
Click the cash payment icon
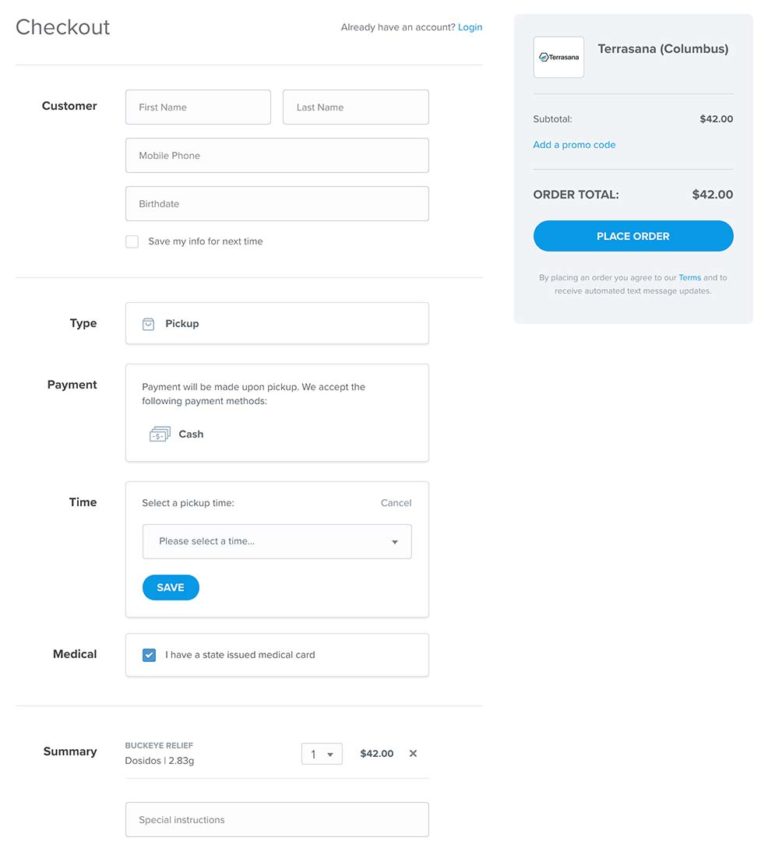click(159, 434)
